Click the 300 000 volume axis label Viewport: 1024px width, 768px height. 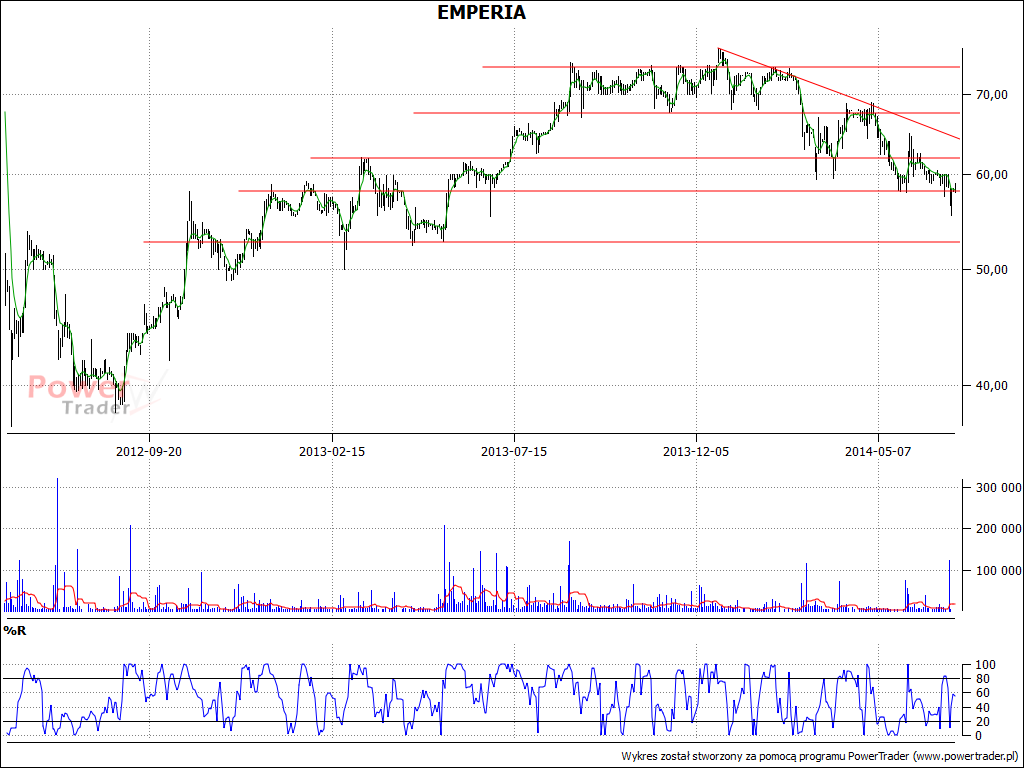tap(999, 487)
